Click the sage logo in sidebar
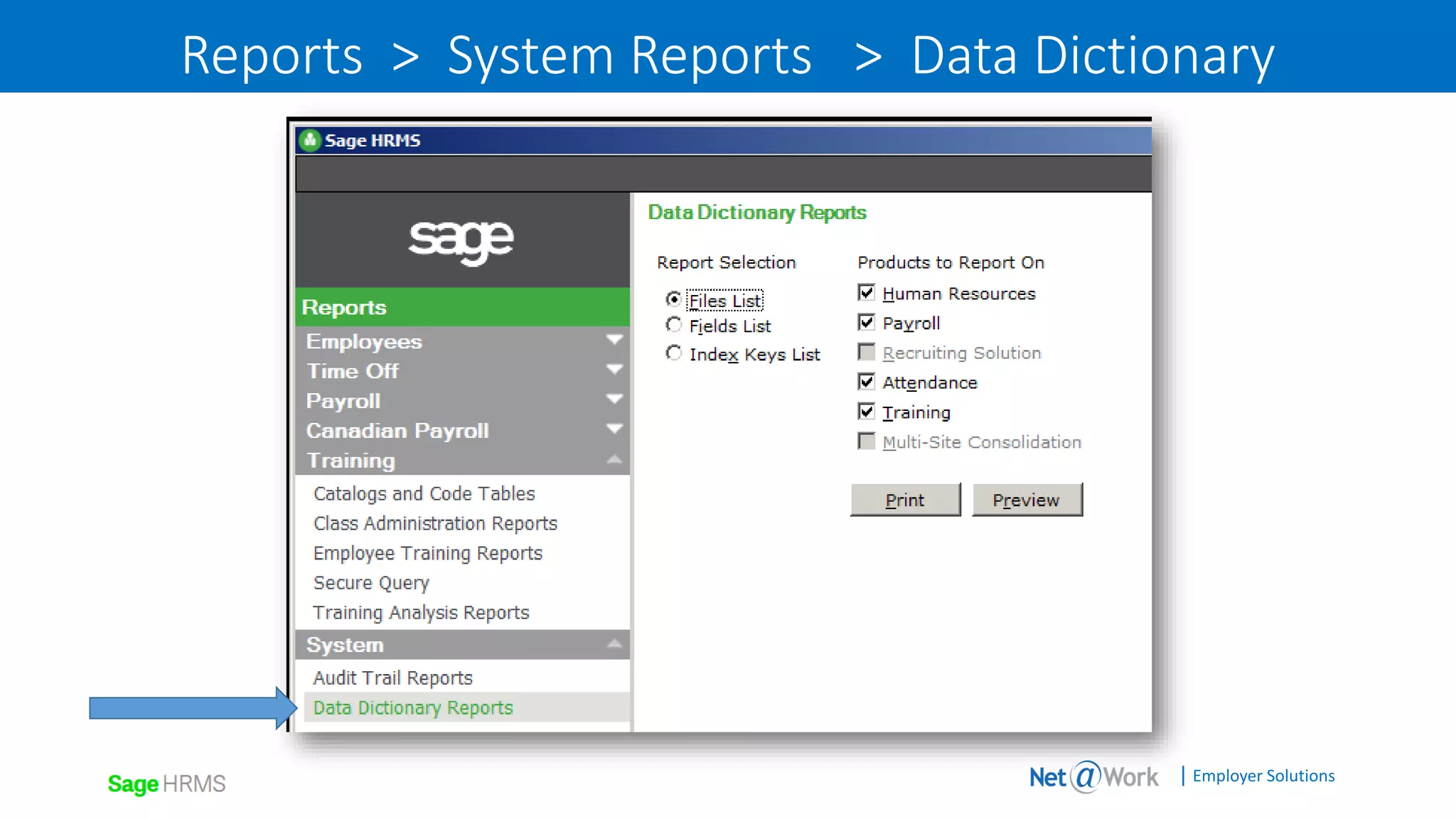 461,240
